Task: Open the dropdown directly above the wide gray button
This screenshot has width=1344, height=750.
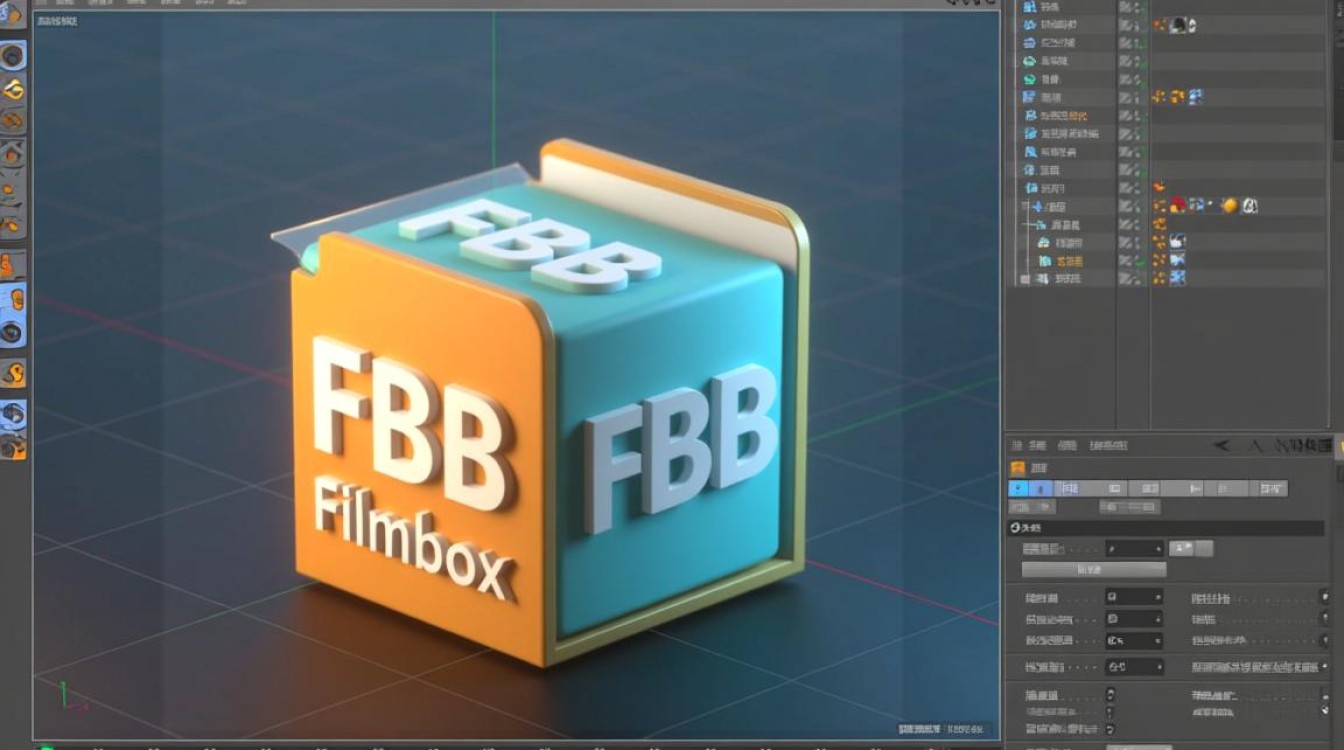Action: 1135,548
